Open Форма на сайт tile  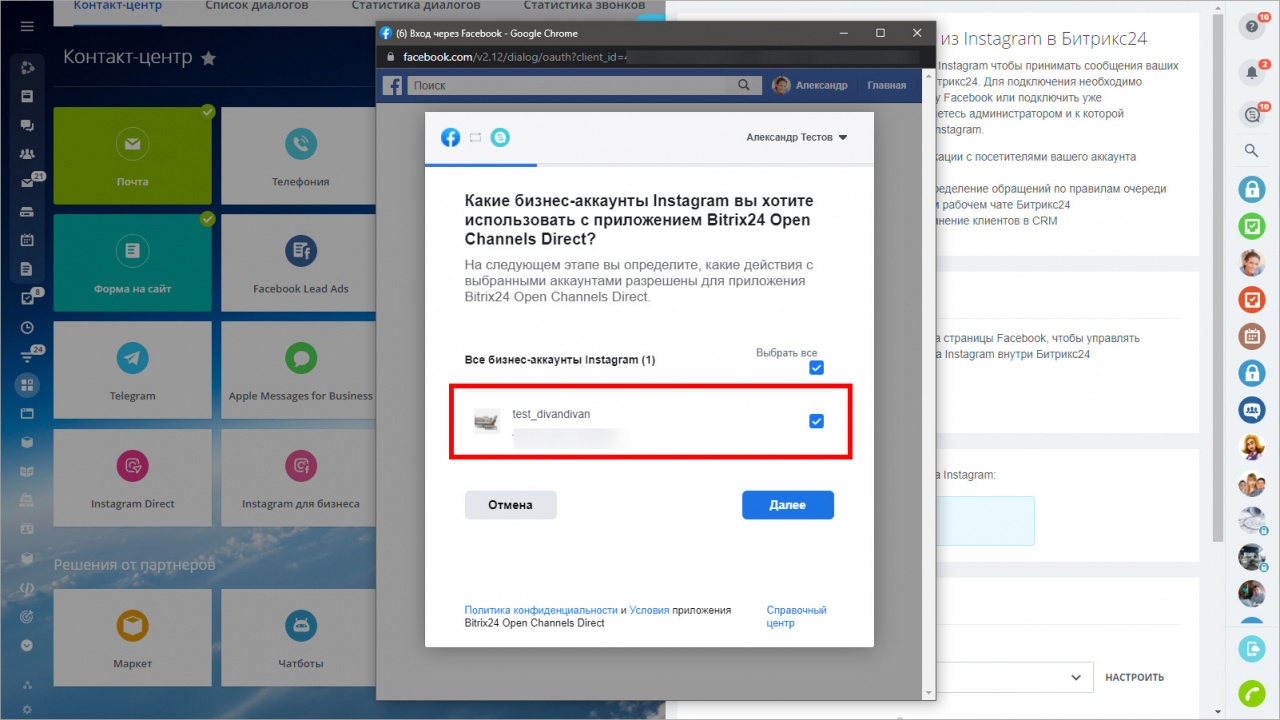point(133,262)
